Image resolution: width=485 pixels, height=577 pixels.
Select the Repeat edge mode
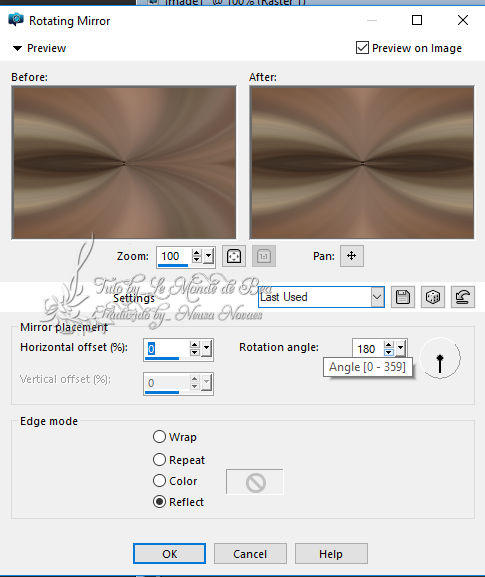click(159, 460)
